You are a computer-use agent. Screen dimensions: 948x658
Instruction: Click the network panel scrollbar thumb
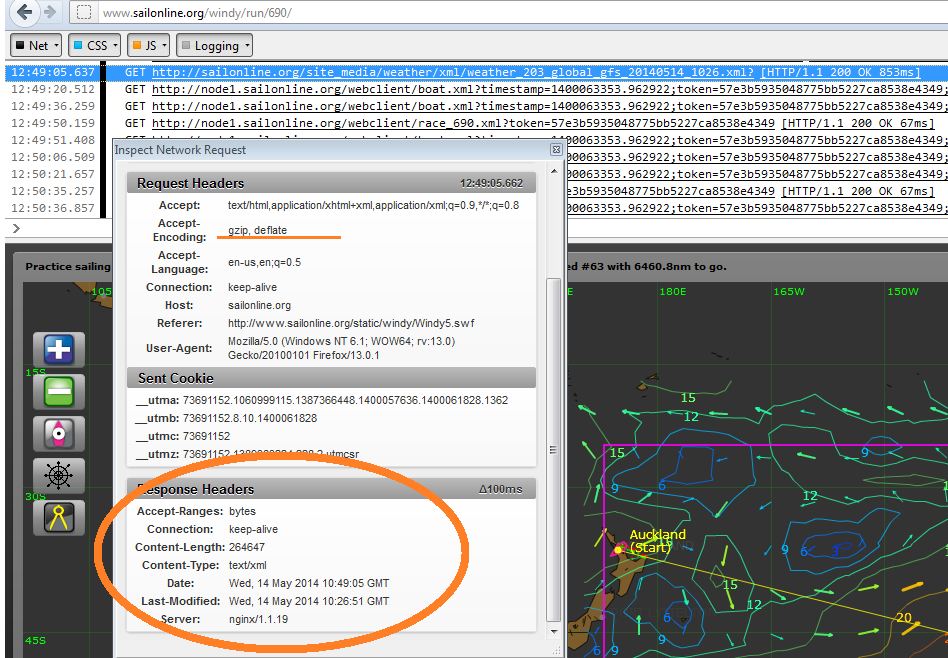553,449
